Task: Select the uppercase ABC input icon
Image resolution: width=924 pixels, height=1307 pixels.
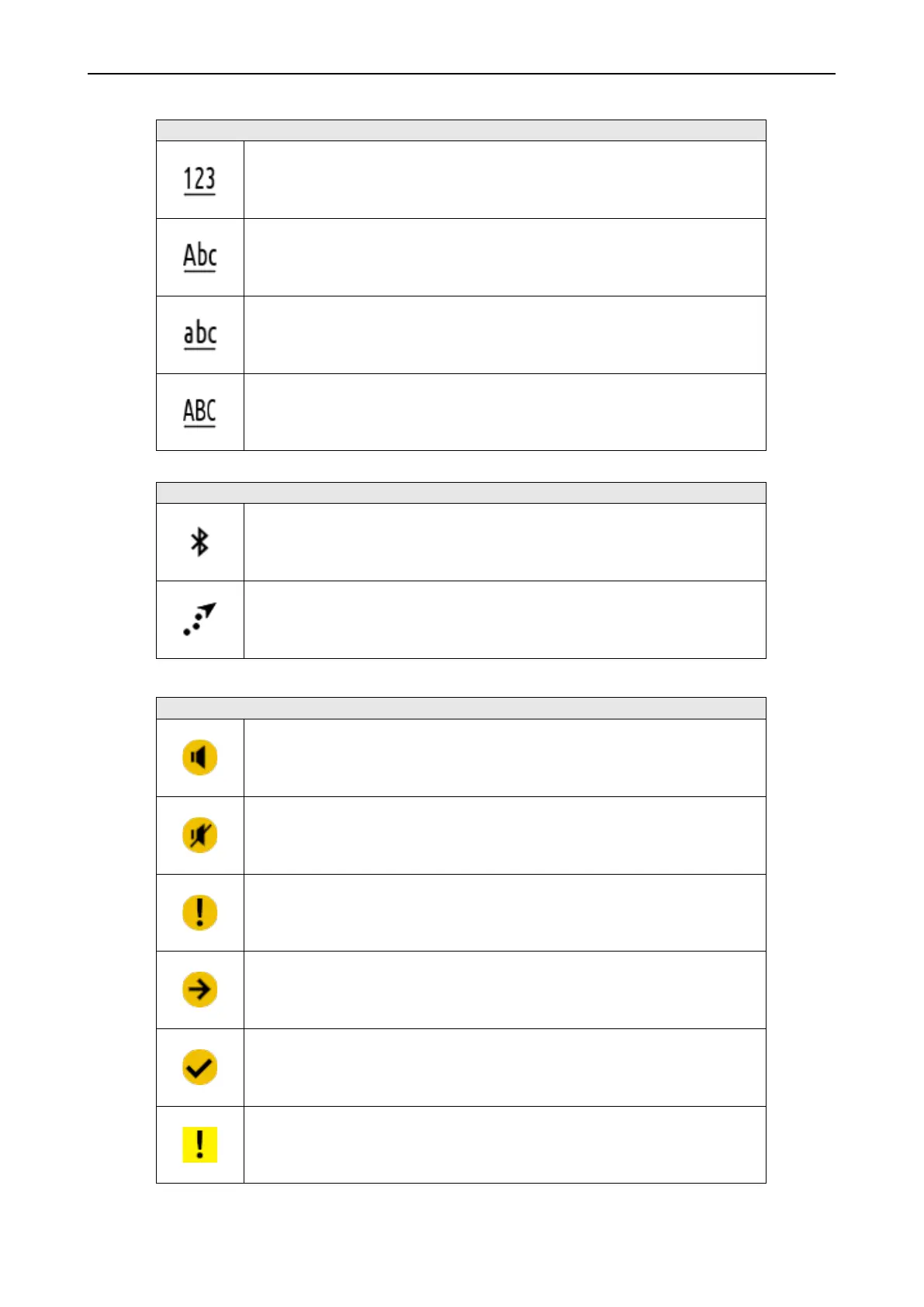Action: click(x=199, y=412)
